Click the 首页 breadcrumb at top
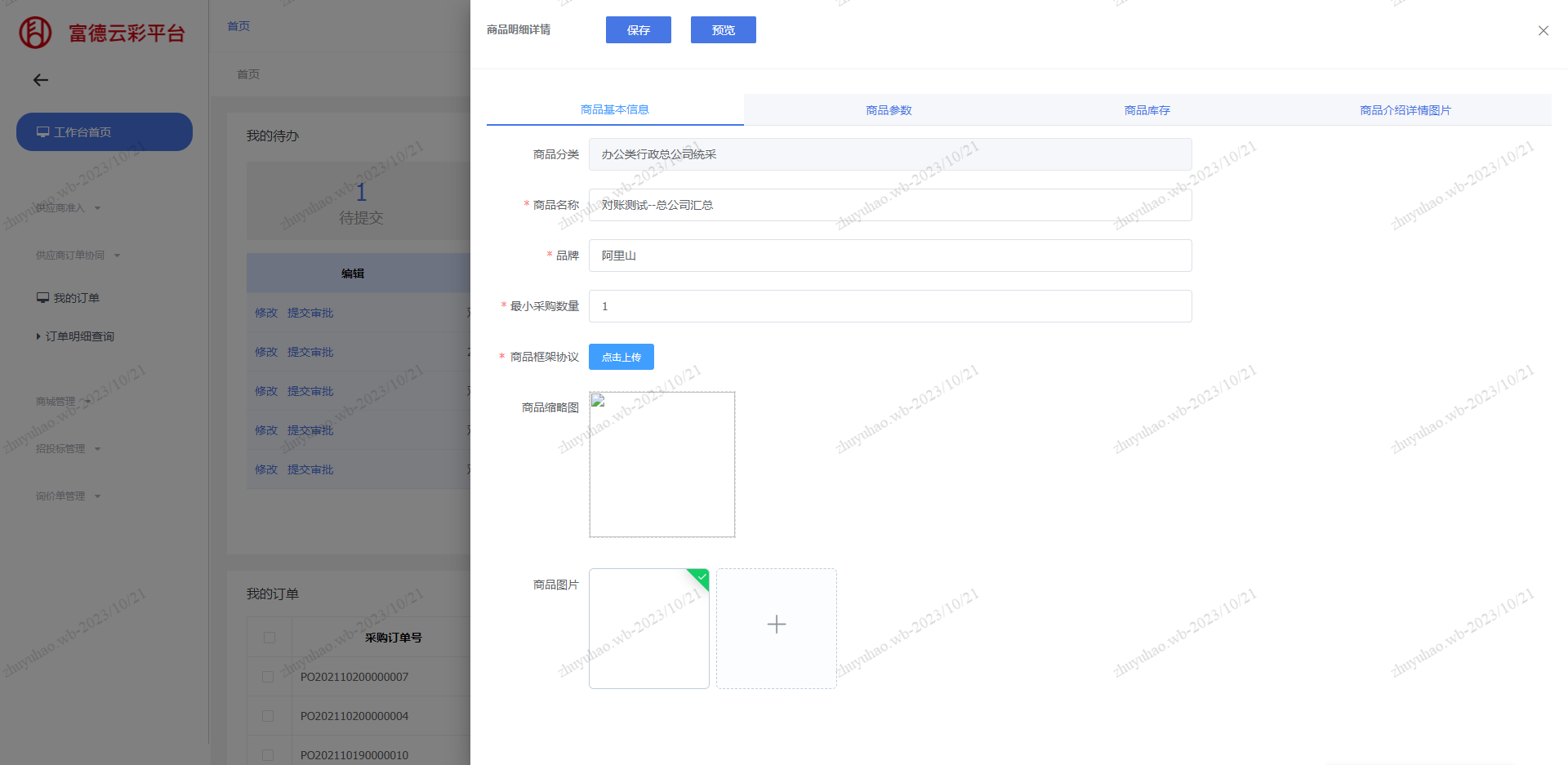 [238, 26]
